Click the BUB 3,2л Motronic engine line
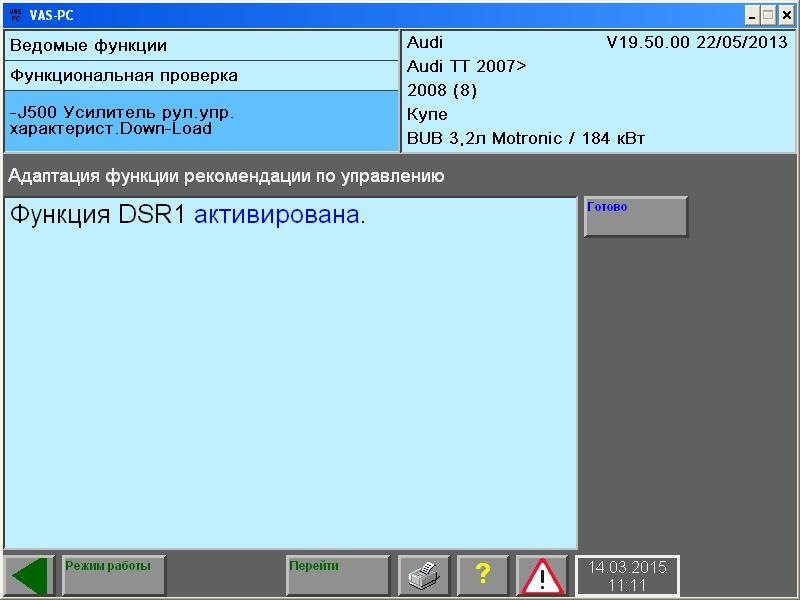Image resolution: width=800 pixels, height=600 pixels. coord(526,138)
